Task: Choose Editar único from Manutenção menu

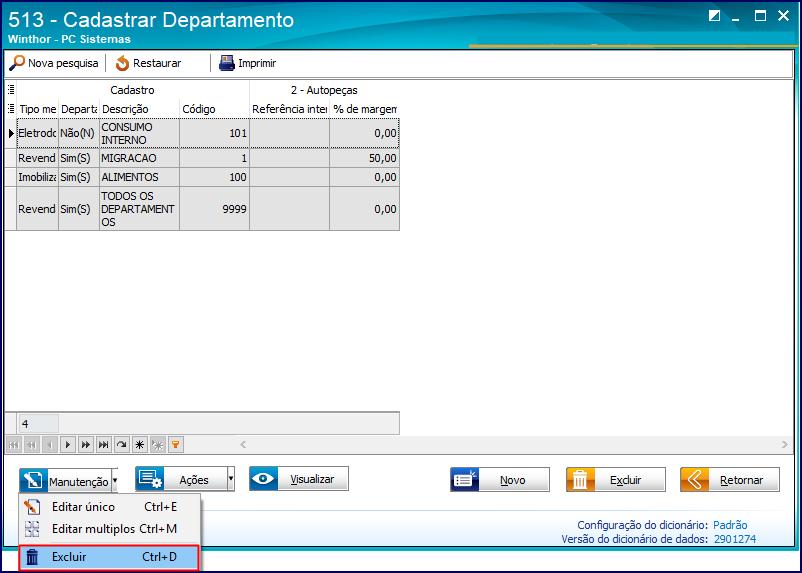Action: point(109,507)
